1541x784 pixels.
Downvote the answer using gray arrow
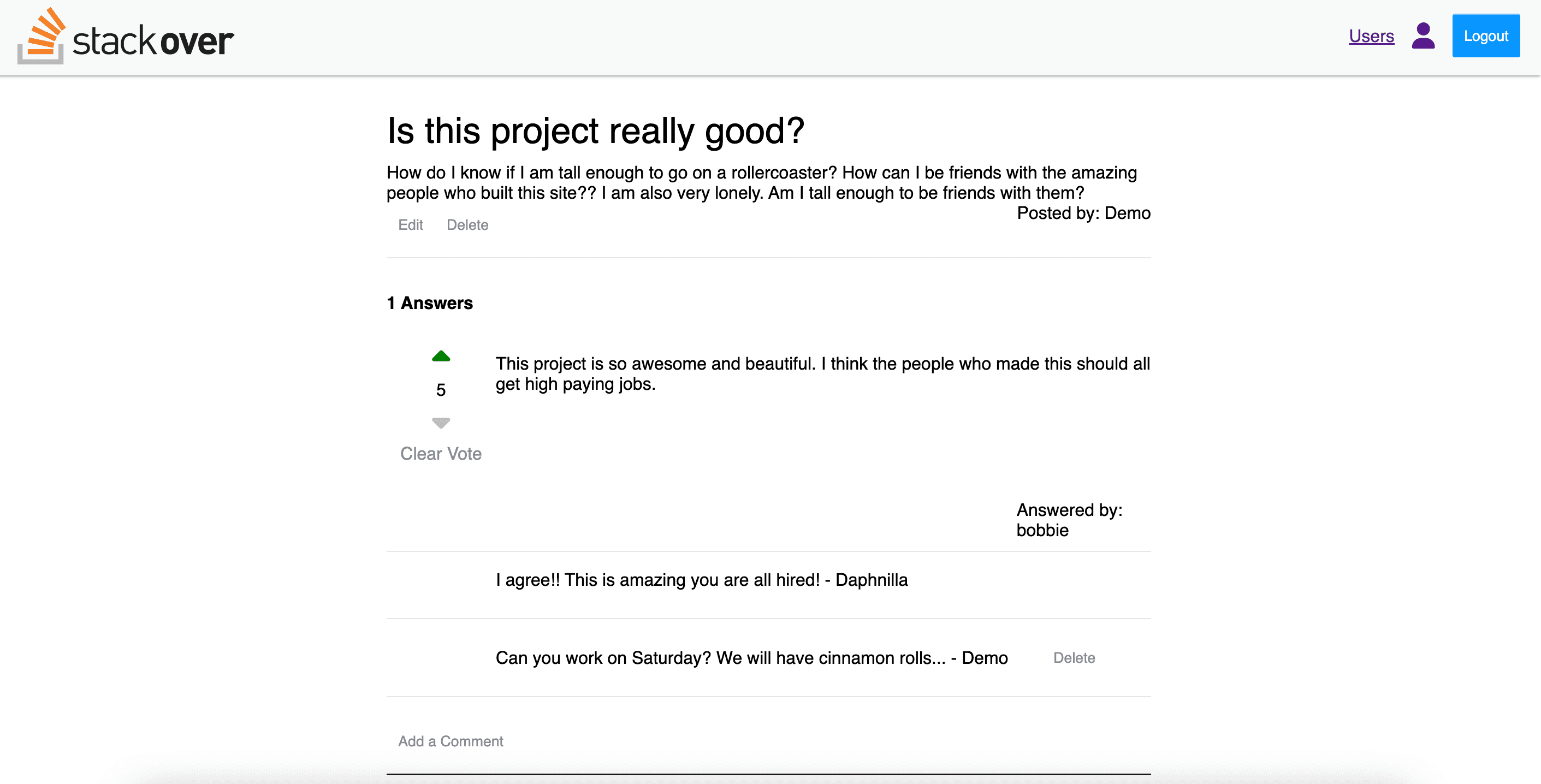click(x=441, y=423)
